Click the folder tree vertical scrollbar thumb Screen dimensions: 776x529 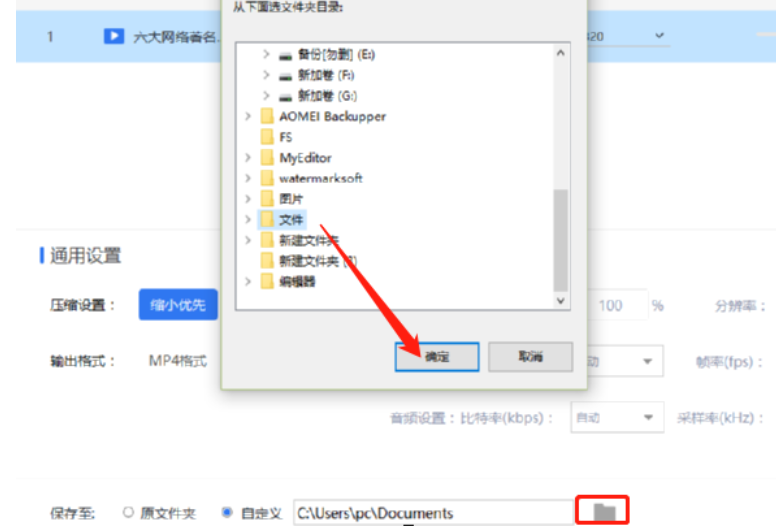[560, 241]
